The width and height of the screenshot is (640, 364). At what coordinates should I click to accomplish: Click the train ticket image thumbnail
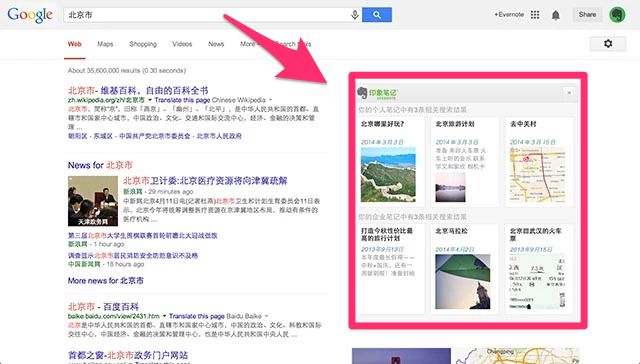click(x=537, y=282)
